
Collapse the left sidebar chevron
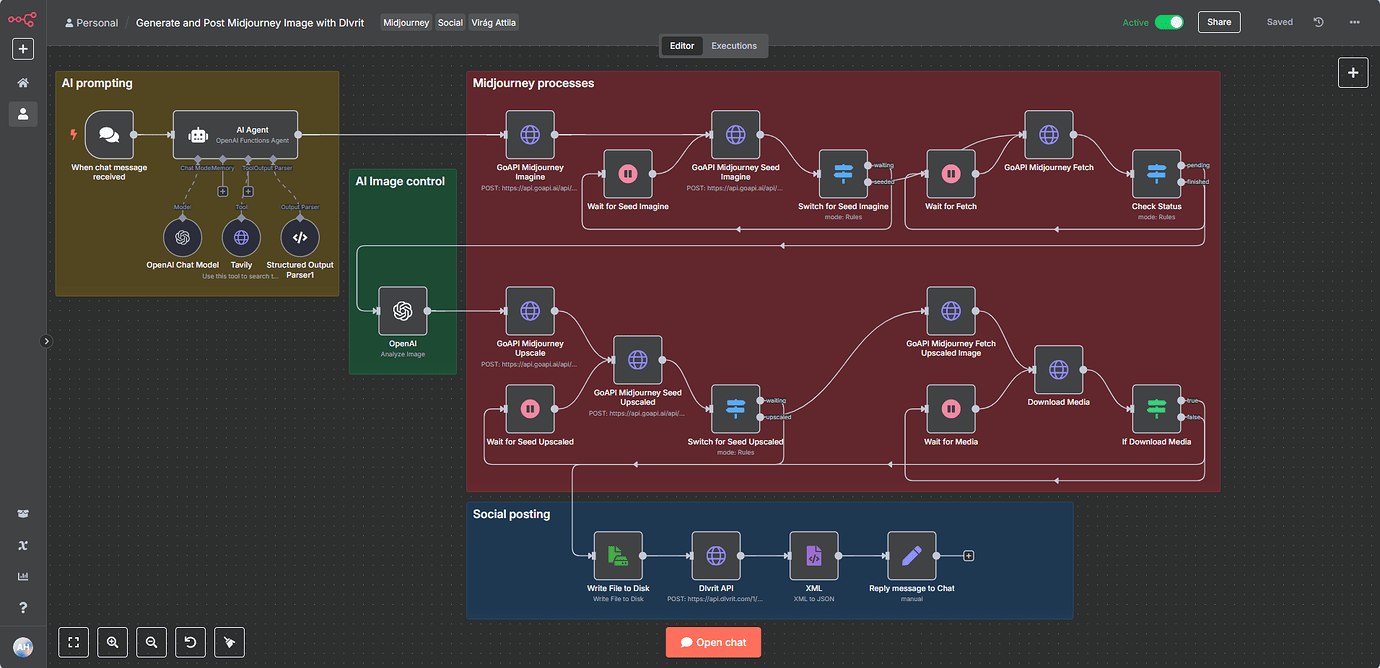pyautogui.click(x=46, y=341)
